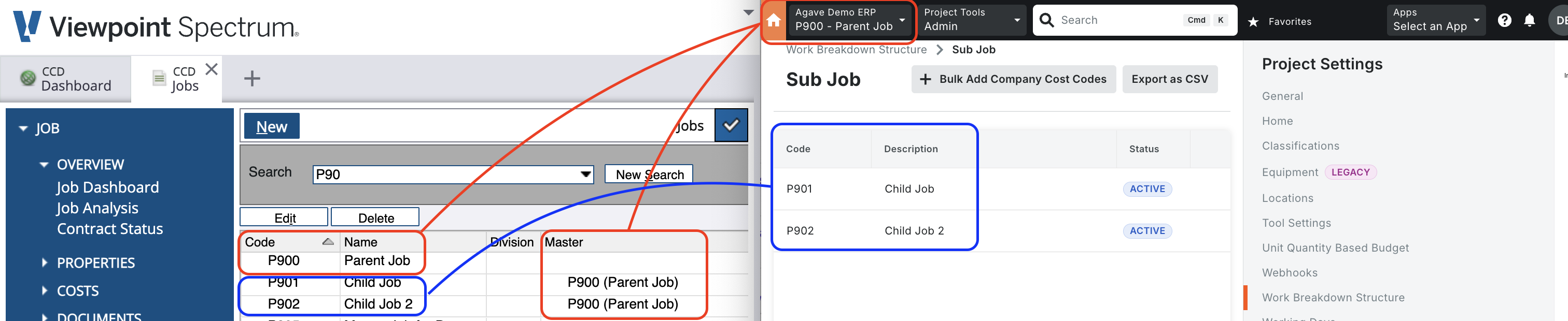Screen dimensions: 1568x321
Task: Close the CCD Jobs tab
Action: coord(211,69)
